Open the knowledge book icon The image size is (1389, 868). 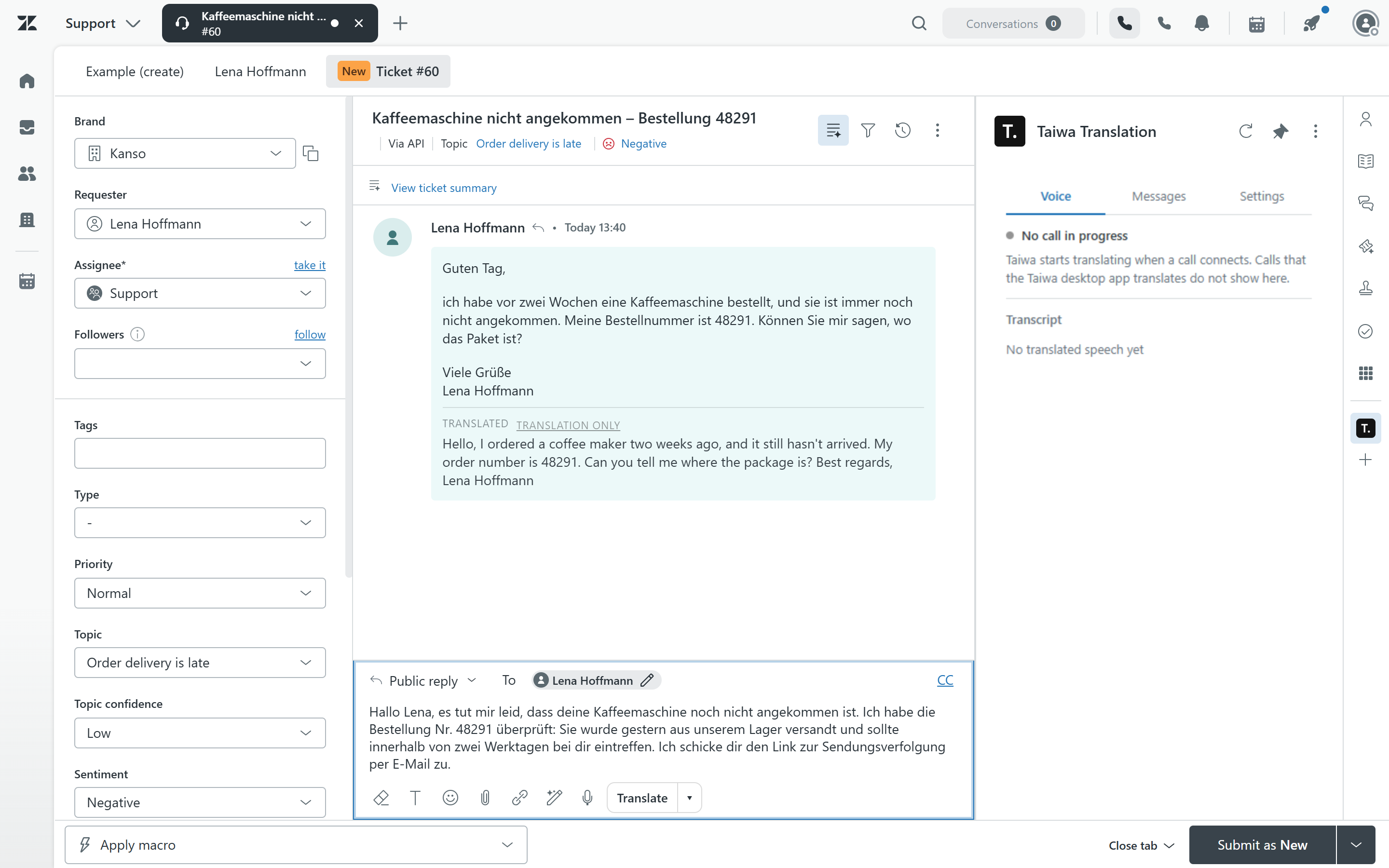tap(1365, 162)
